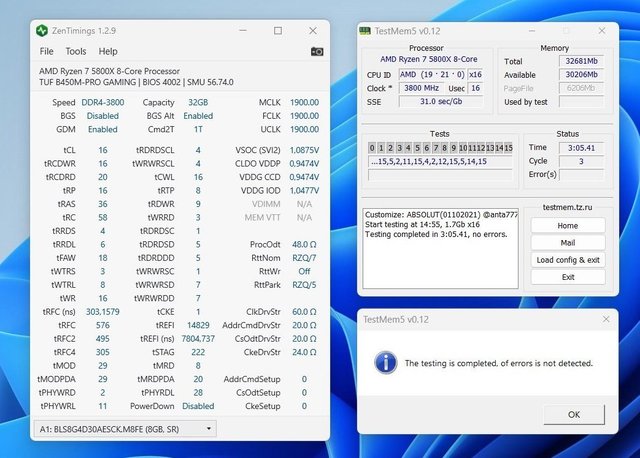
Task: Open the Tools menu in ZenTimings
Action: pos(76,51)
